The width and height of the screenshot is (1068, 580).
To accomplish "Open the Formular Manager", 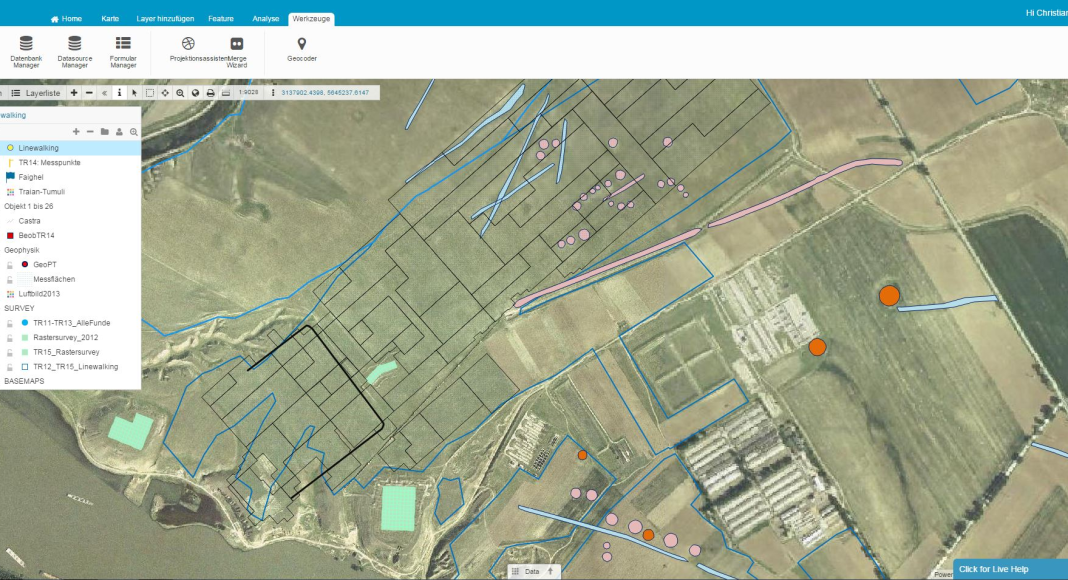I will tap(123, 50).
